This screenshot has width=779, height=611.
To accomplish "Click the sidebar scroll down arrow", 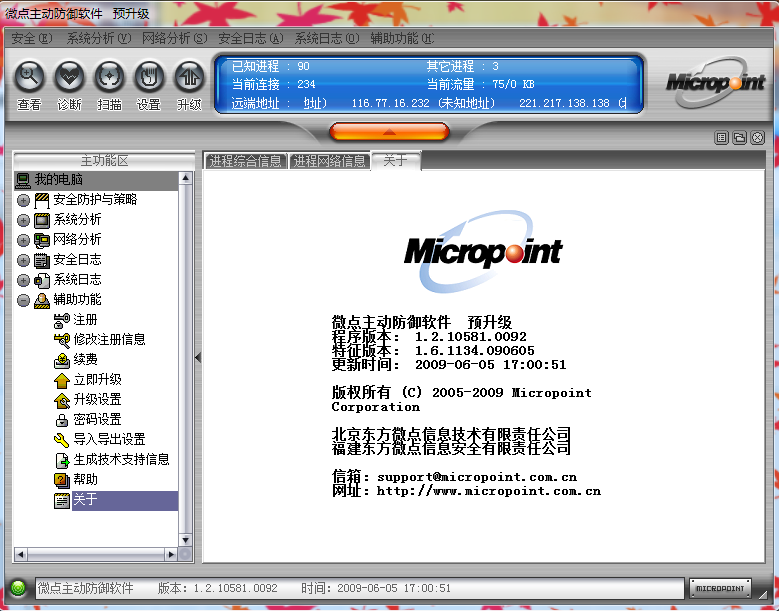I will pyautogui.click(x=185, y=539).
